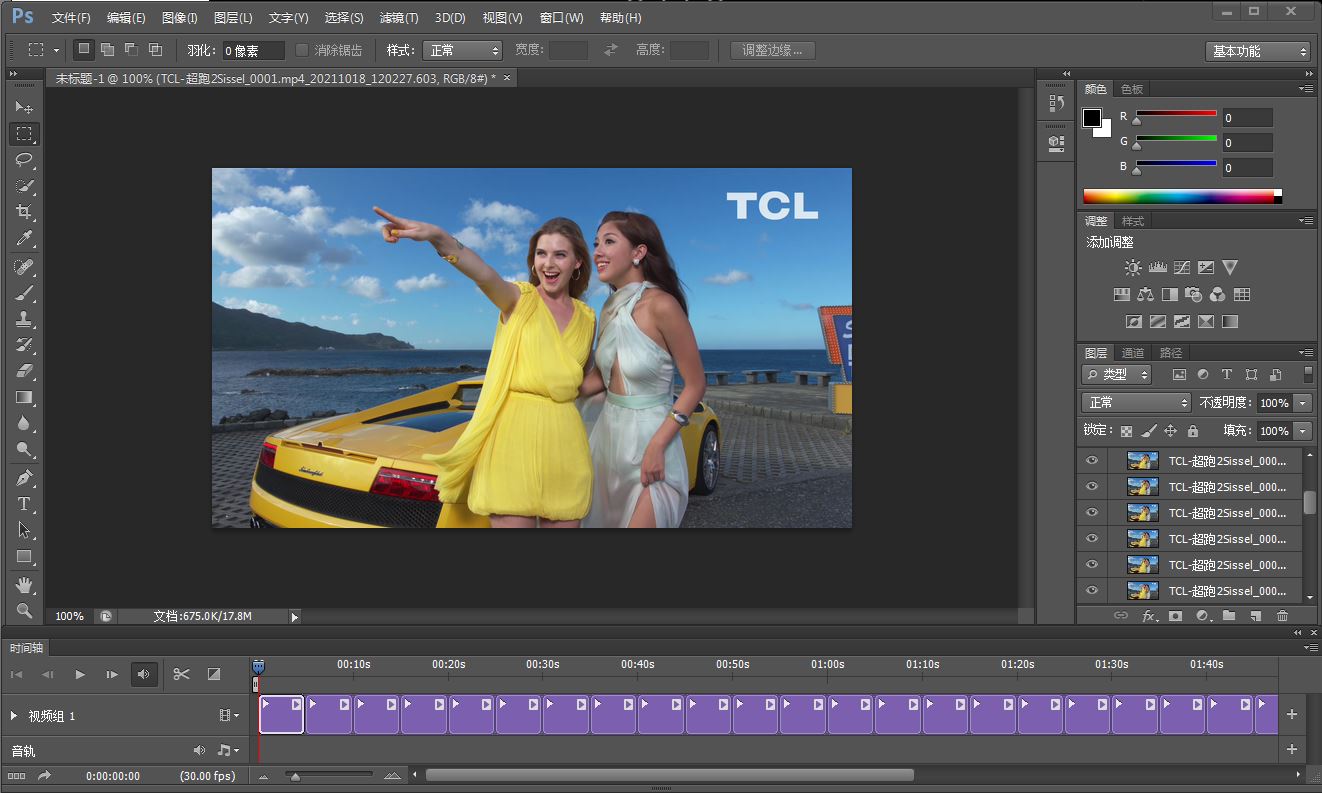Open the 滤镜(T) menu

[x=399, y=18]
